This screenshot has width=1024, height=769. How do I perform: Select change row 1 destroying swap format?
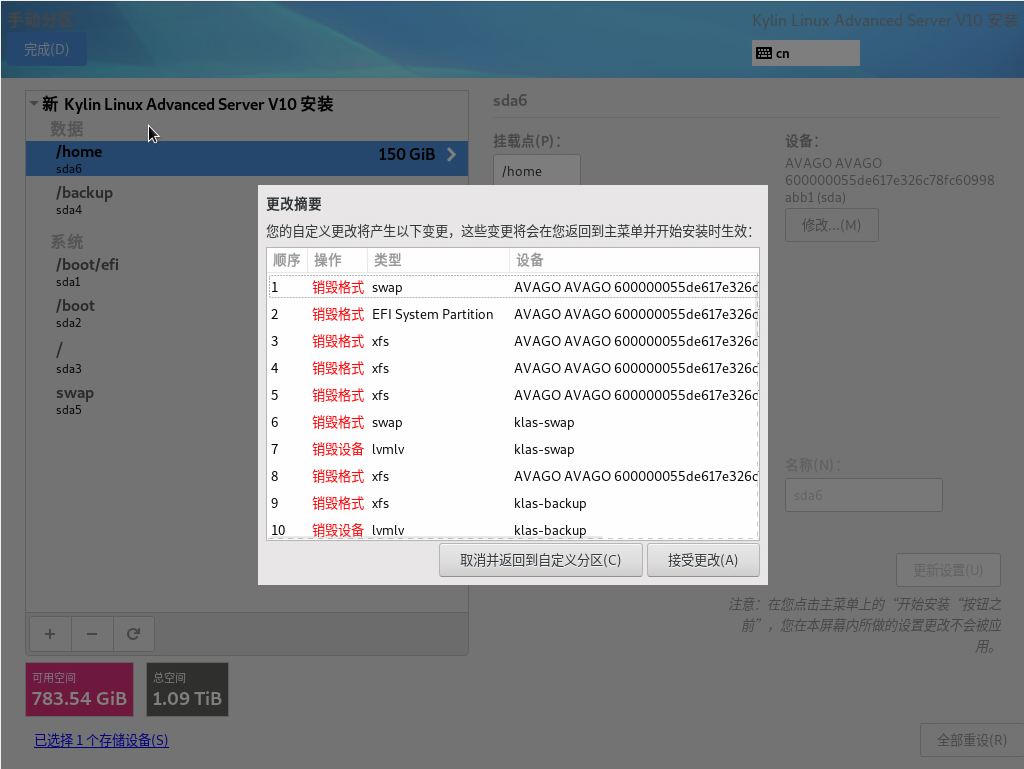pos(513,287)
